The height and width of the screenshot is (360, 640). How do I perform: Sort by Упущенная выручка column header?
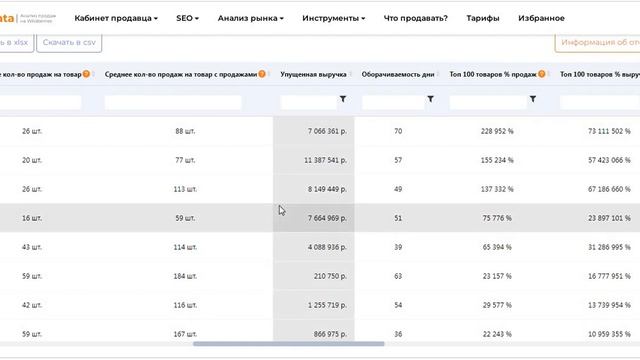[x=313, y=74]
